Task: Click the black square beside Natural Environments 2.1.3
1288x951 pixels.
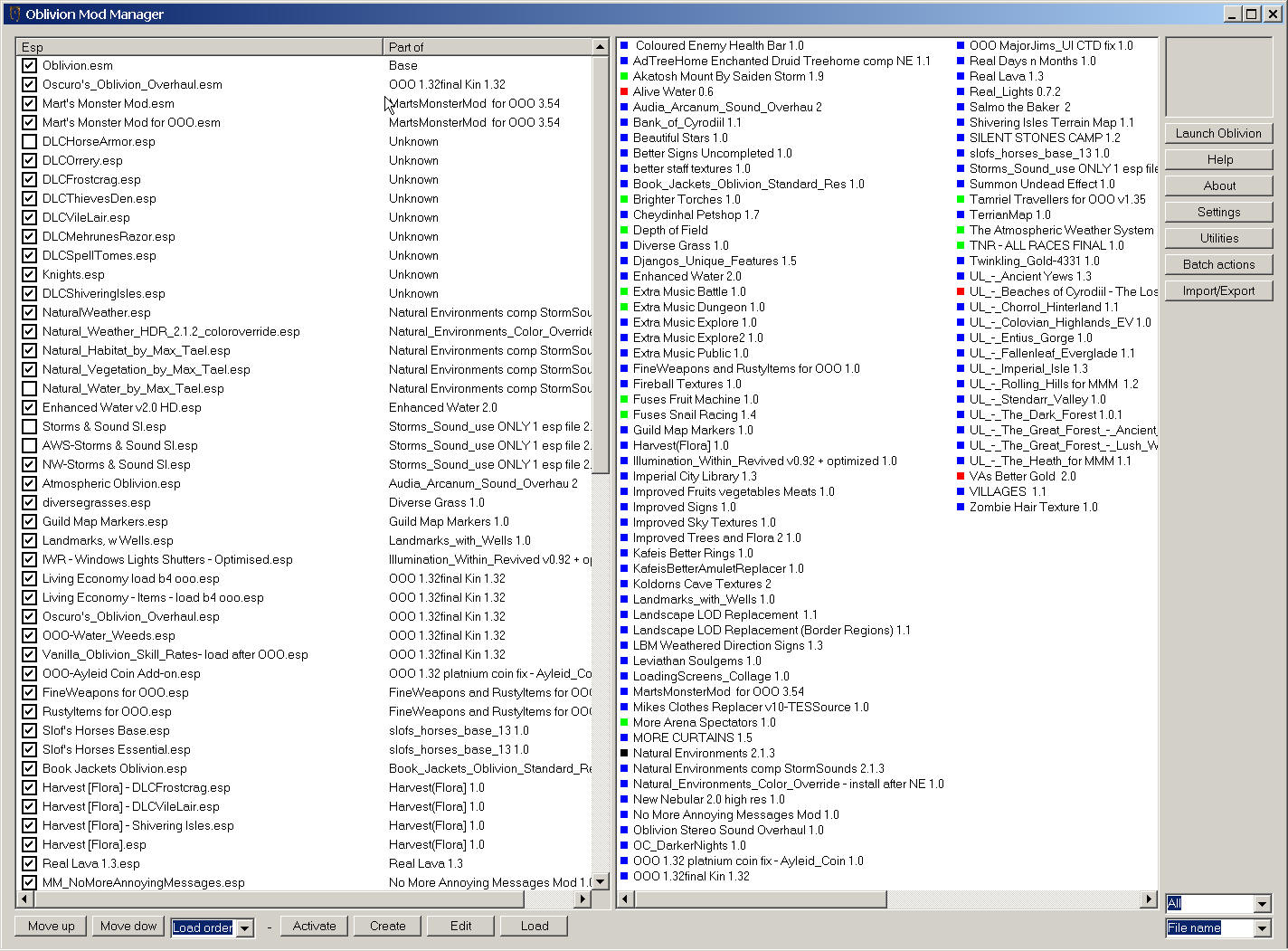Action: [x=624, y=753]
